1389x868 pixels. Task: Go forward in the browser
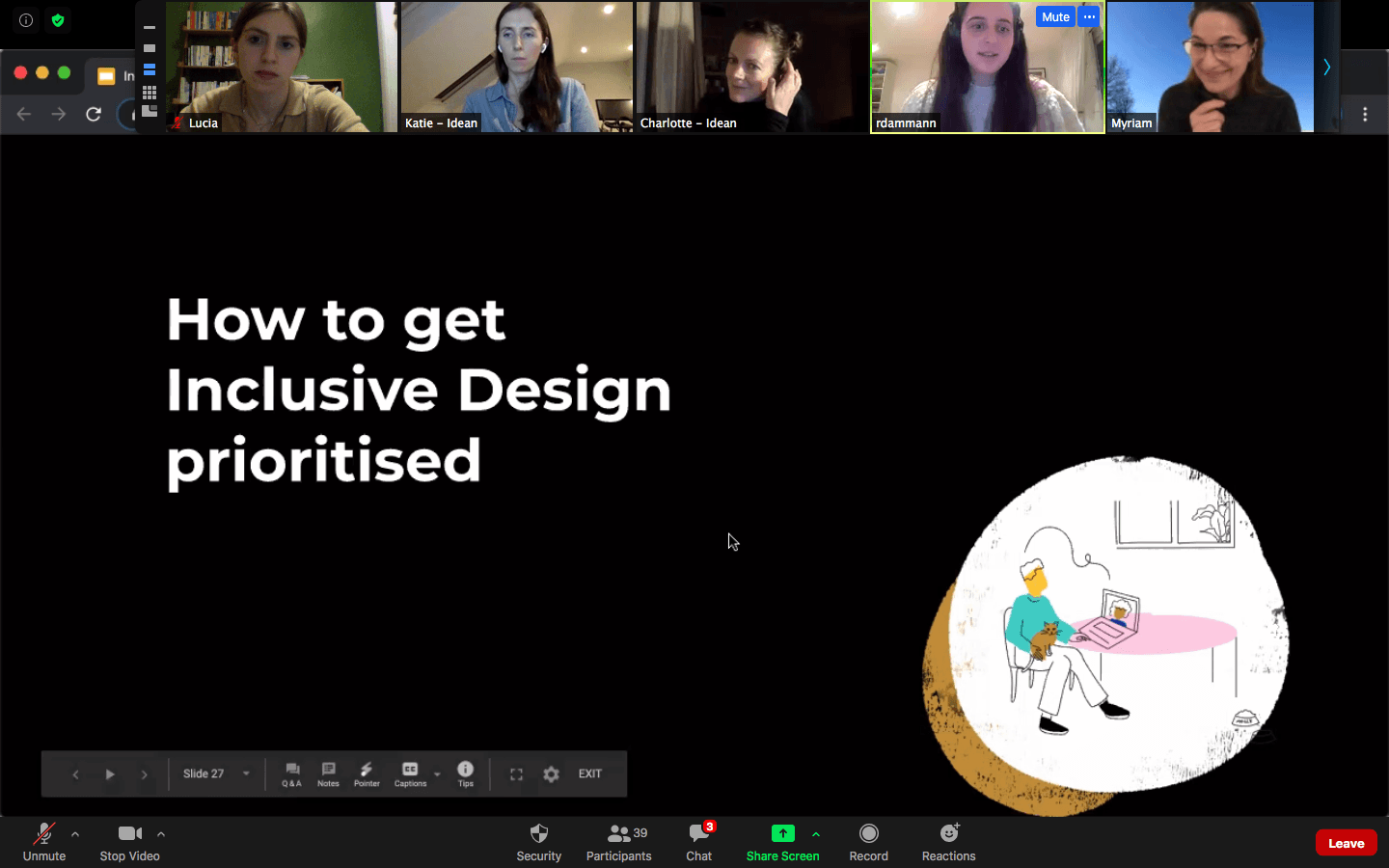click(59, 114)
